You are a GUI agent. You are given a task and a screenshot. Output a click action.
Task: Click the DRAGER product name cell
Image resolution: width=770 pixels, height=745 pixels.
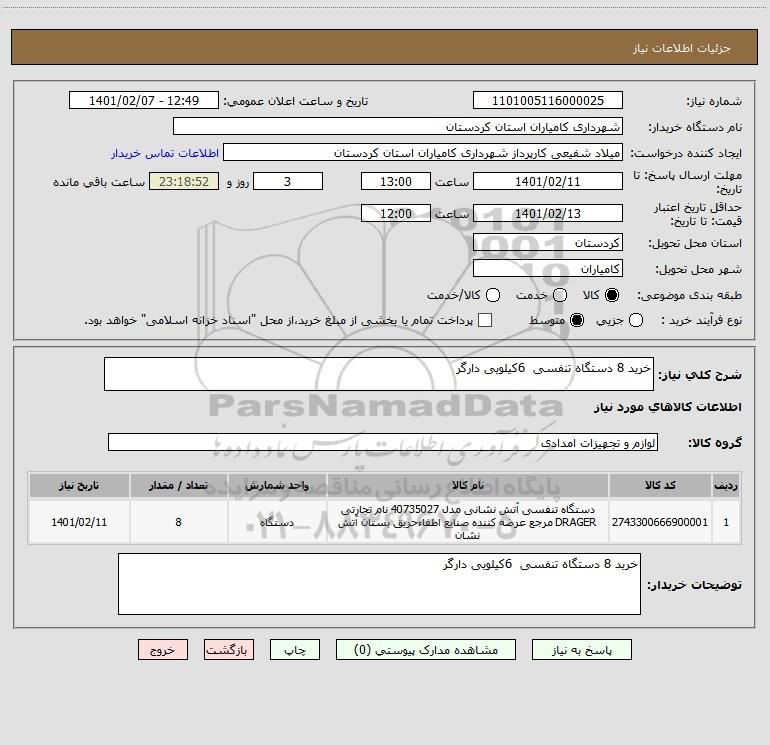coord(468,522)
